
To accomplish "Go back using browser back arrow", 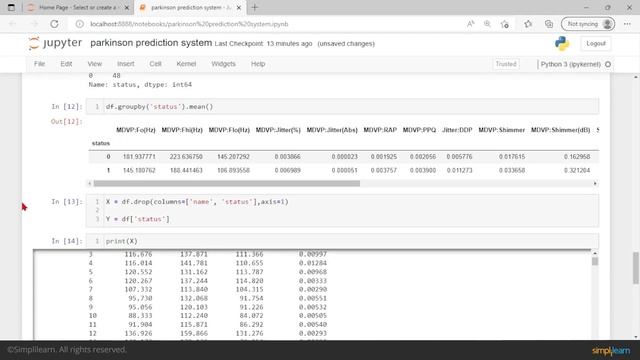I will [x=13, y=24].
